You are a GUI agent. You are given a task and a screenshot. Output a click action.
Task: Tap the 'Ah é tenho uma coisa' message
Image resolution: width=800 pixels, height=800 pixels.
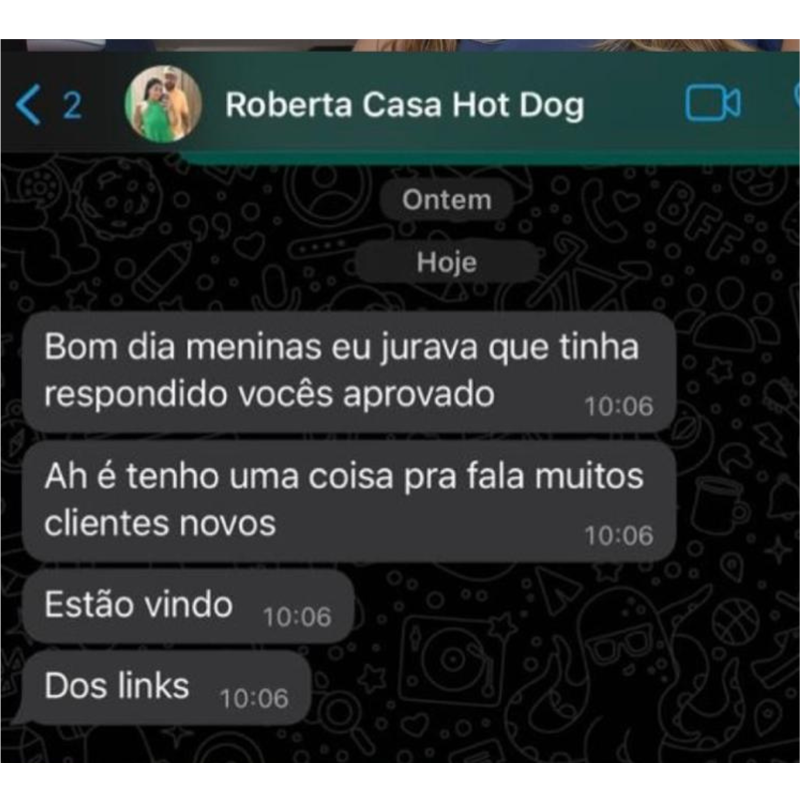tap(349, 501)
